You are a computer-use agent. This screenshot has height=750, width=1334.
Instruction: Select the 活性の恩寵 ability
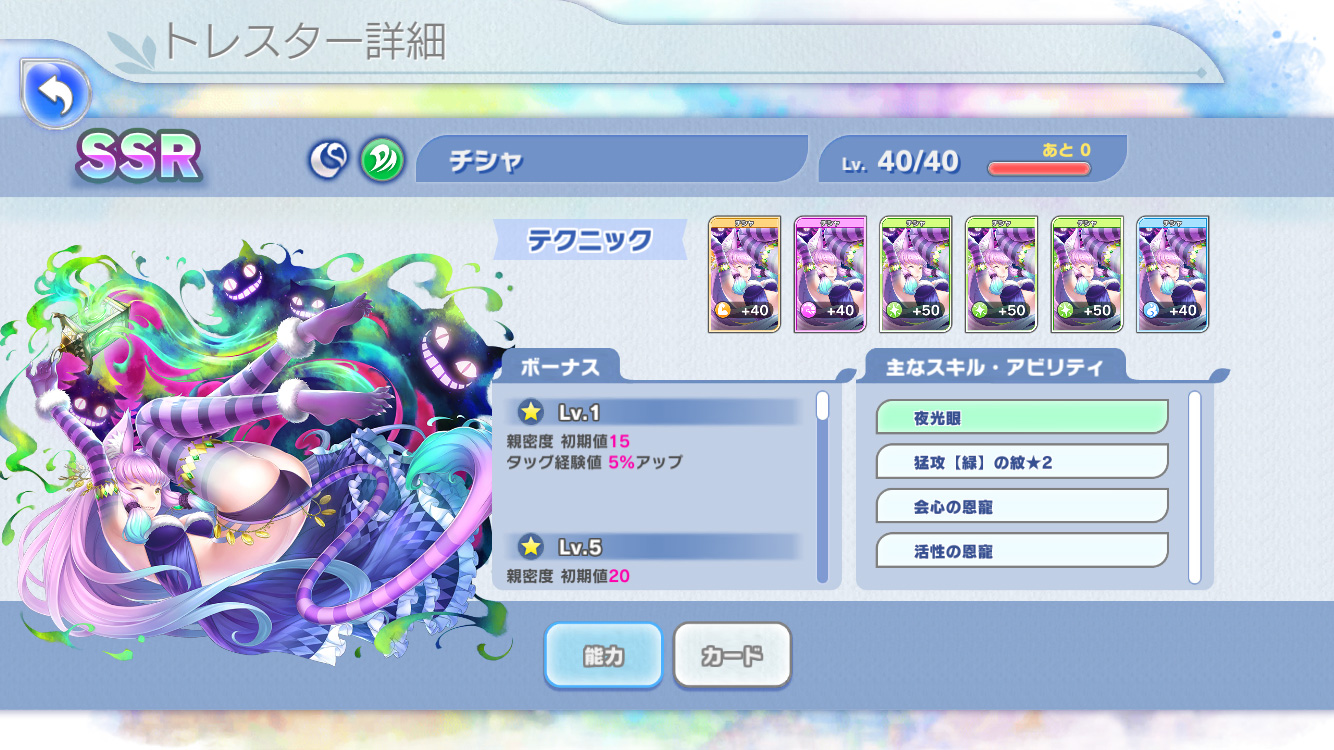click(x=1022, y=549)
